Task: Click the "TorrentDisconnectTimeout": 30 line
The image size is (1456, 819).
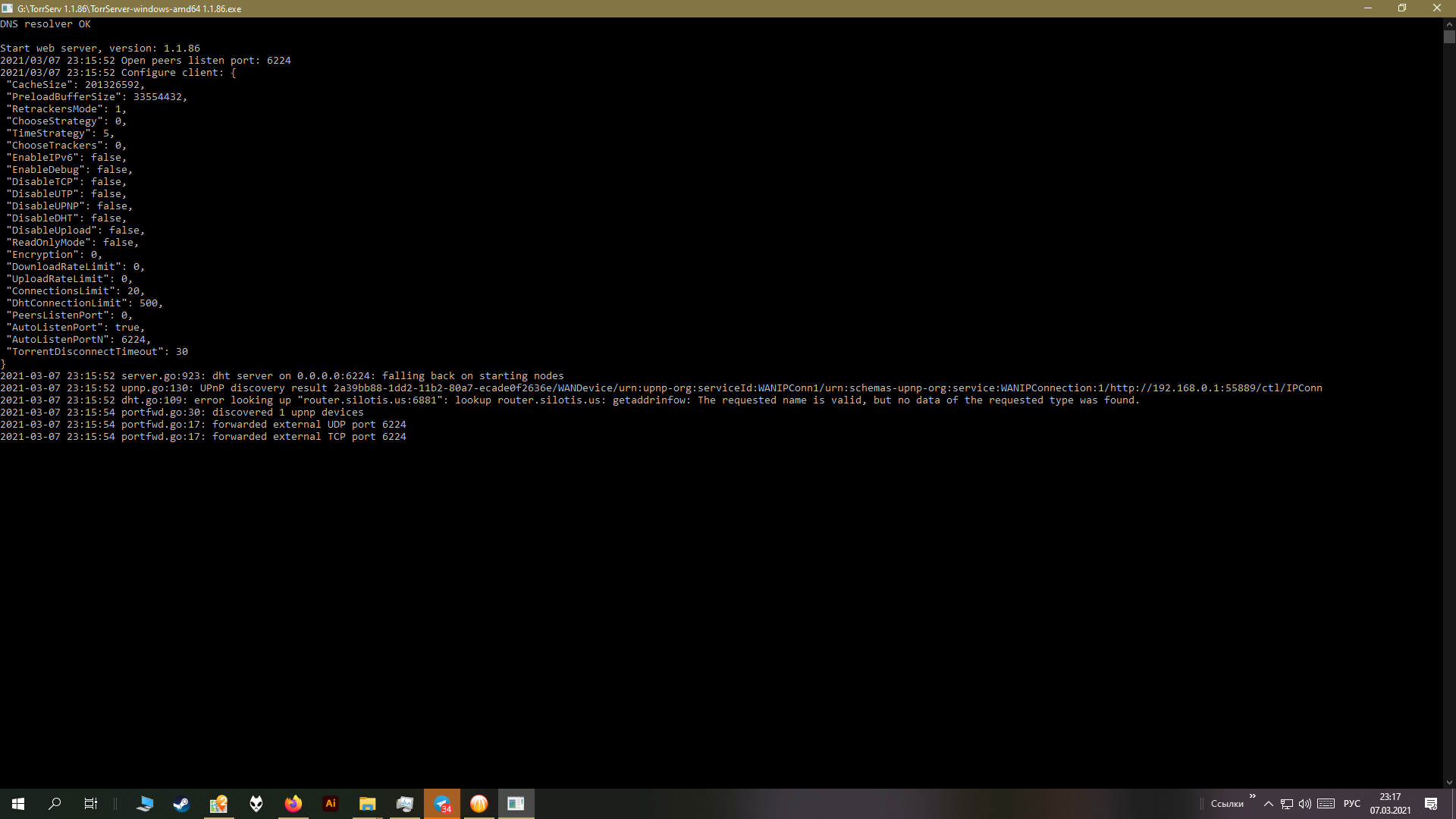Action: 97,352
